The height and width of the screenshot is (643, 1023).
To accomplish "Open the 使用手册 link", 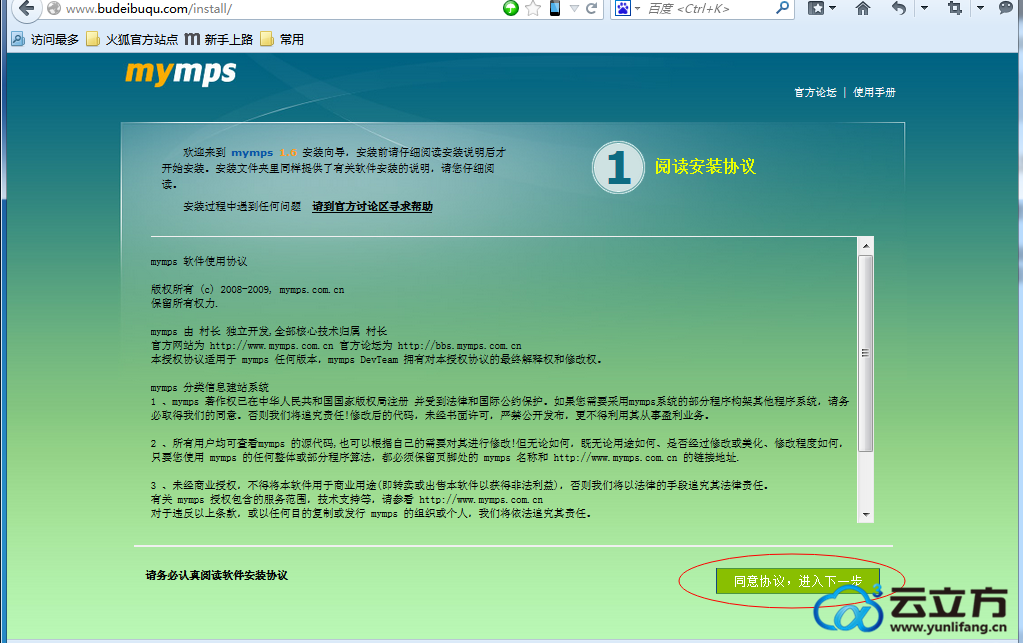I will [x=874, y=93].
